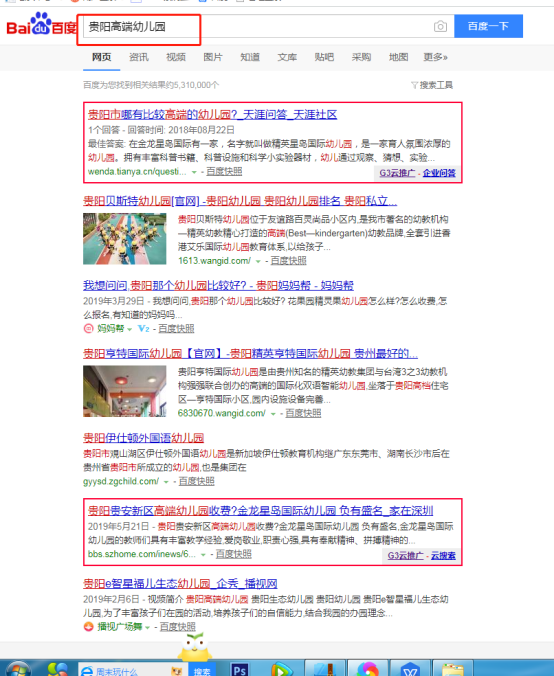554x676 pixels.
Task: Open 百度快照 for the 播视广场舞 result
Action: [x=178, y=627]
